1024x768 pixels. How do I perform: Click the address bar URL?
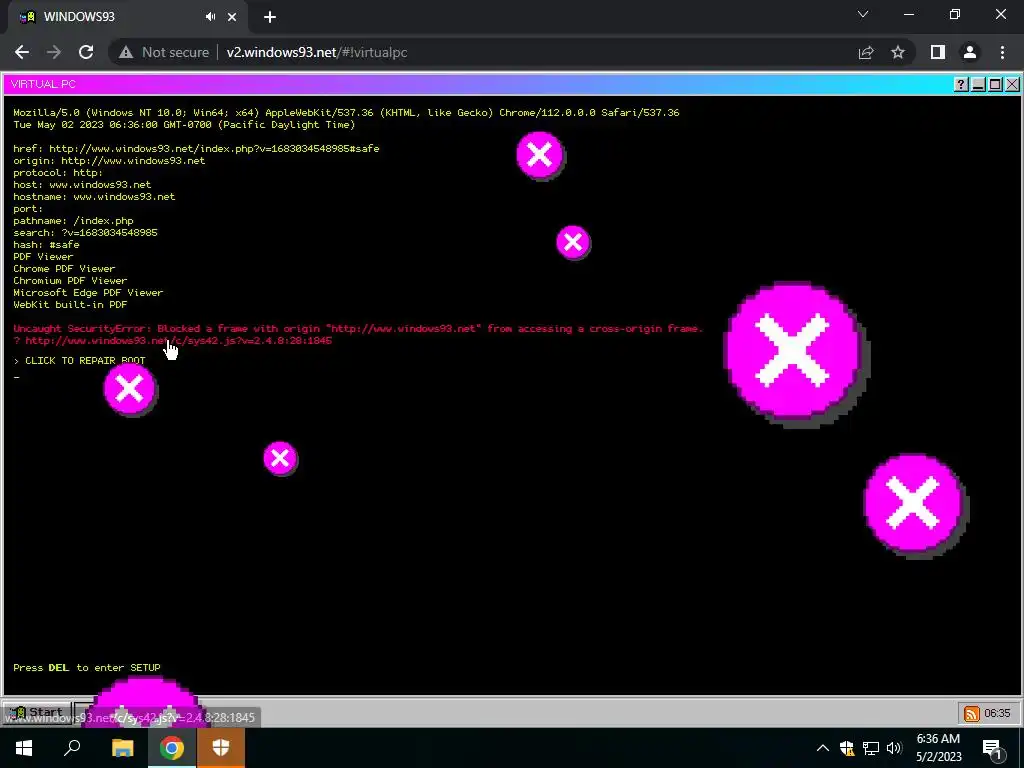(317, 52)
